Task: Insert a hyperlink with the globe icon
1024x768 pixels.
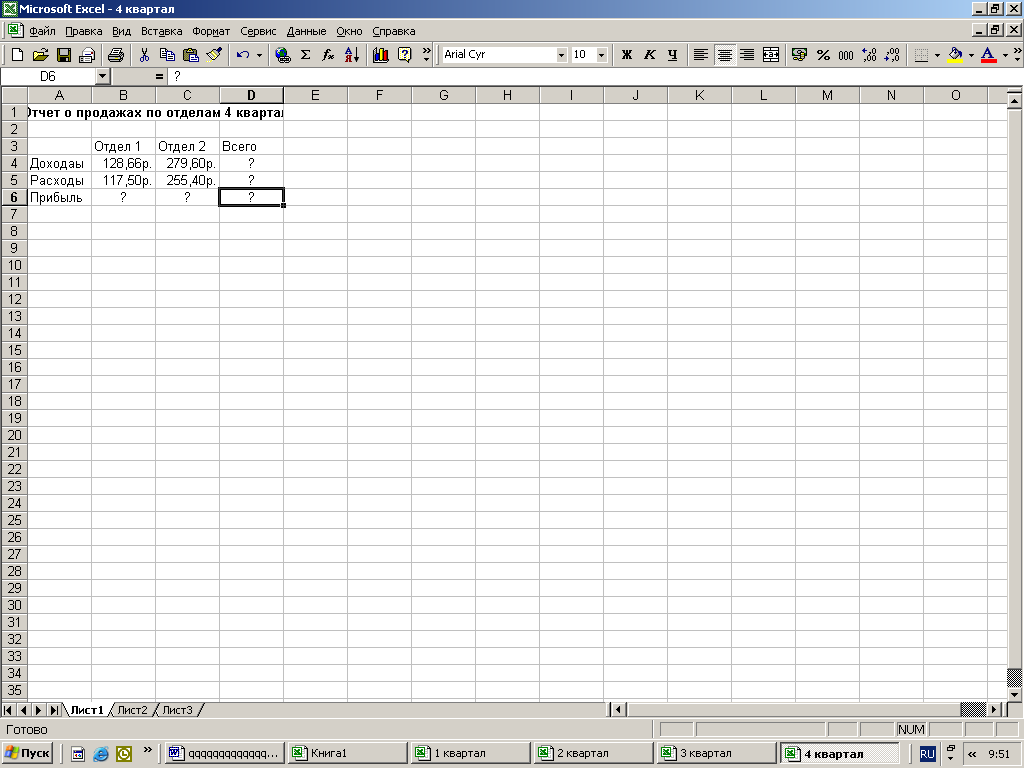Action: (x=282, y=55)
